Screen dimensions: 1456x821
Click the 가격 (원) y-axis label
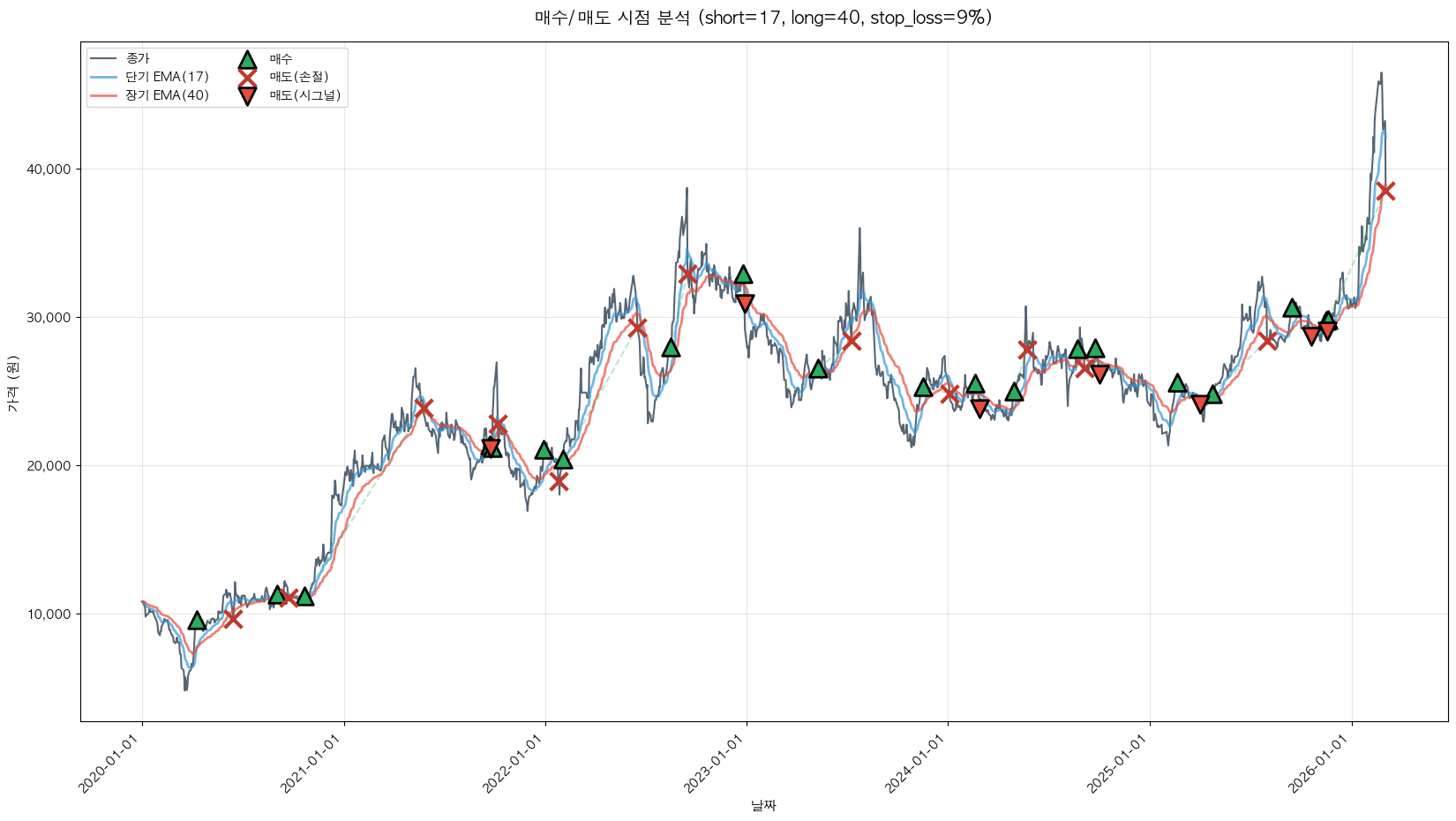click(x=12, y=383)
